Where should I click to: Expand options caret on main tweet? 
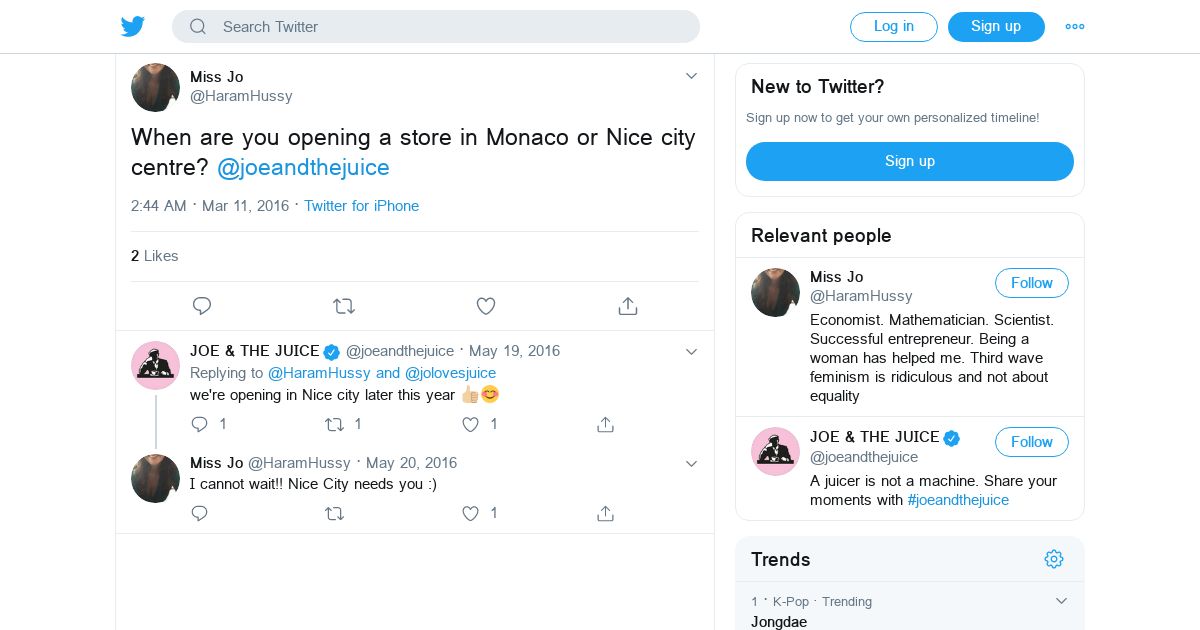tap(691, 76)
